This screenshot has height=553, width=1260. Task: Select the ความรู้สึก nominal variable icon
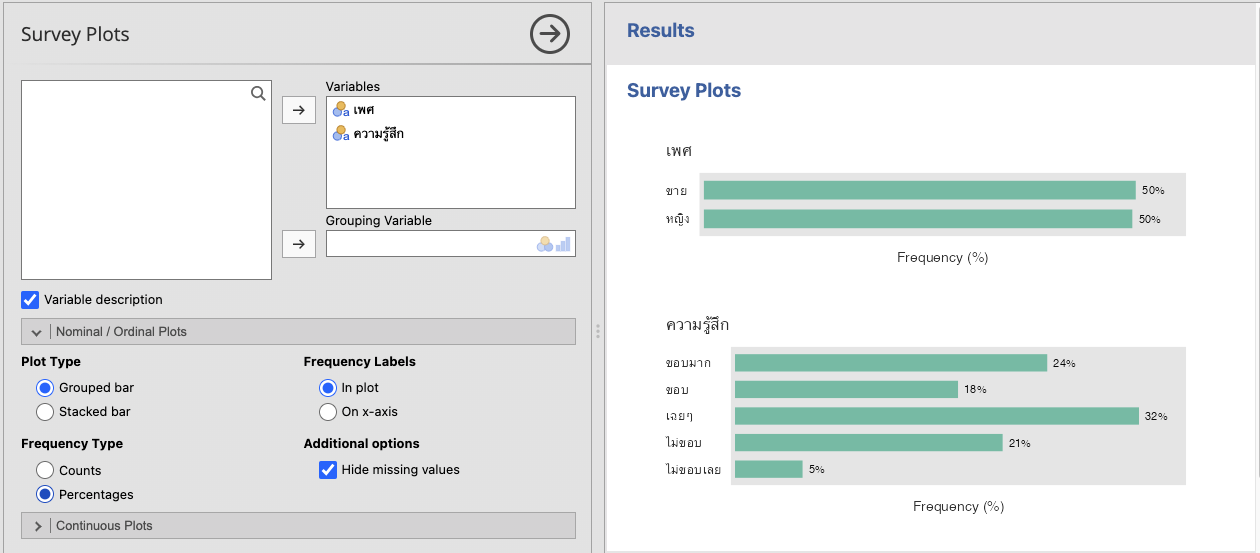coord(340,133)
